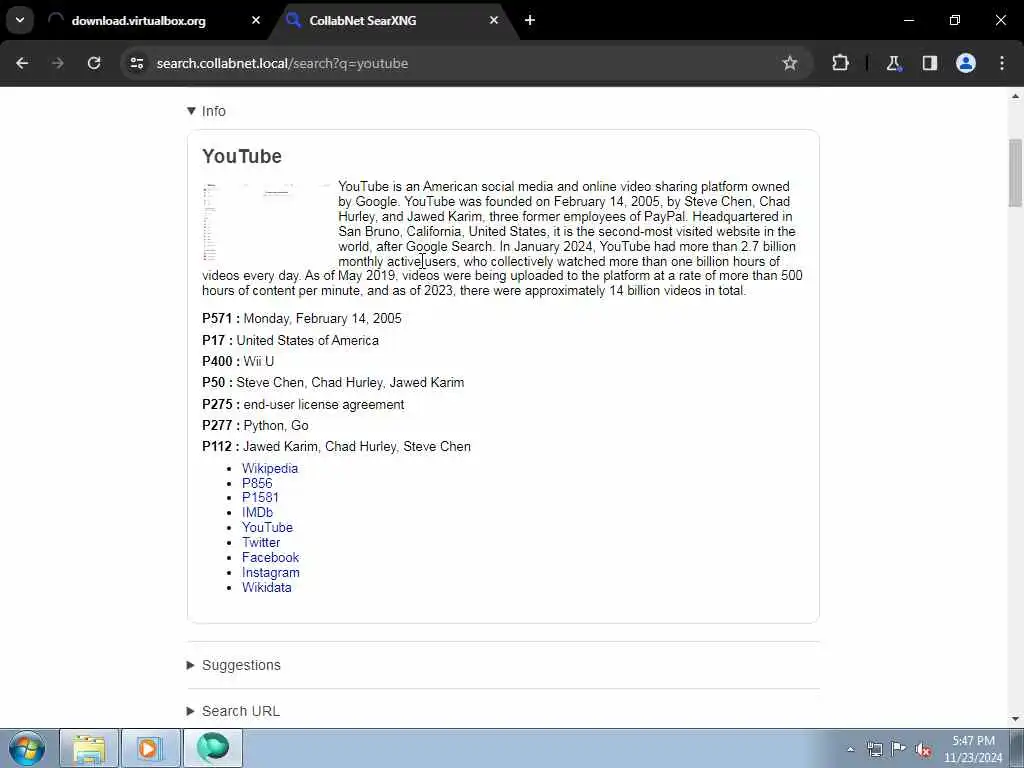Image resolution: width=1024 pixels, height=768 pixels.
Task: Open the taskbar clock and date
Action: pos(973,749)
